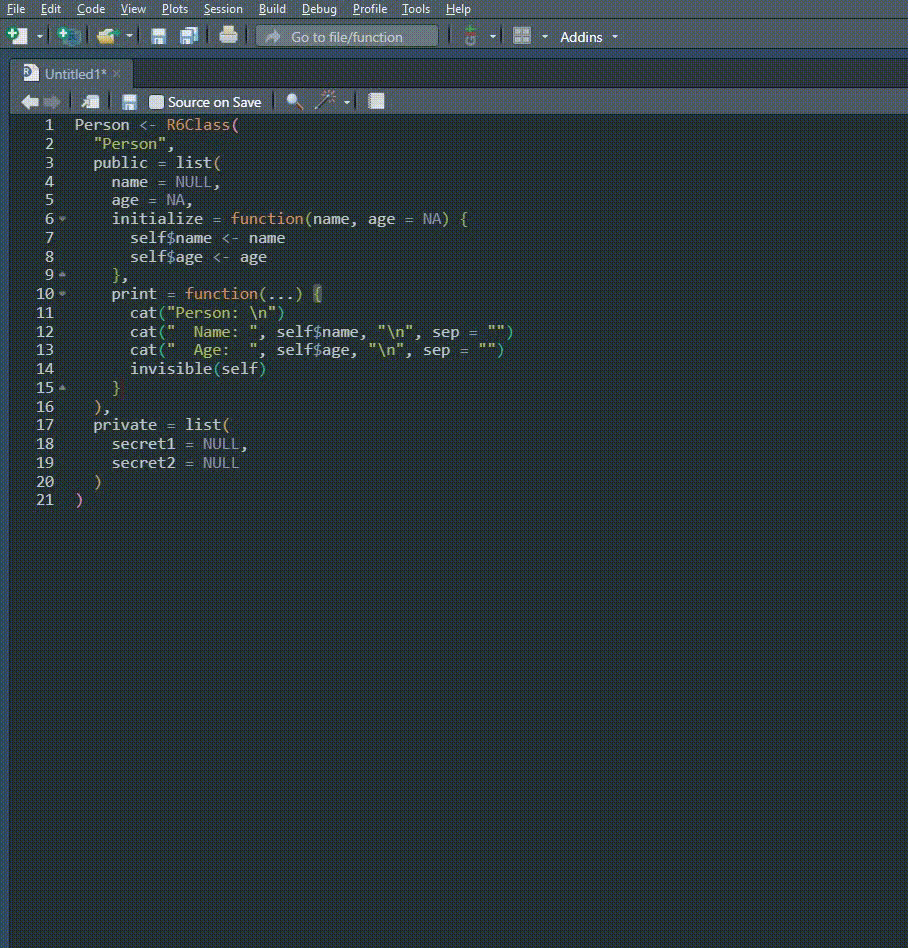Click the Open an existing file folder icon
Viewport: 908px width, 948px height.
coord(106,36)
